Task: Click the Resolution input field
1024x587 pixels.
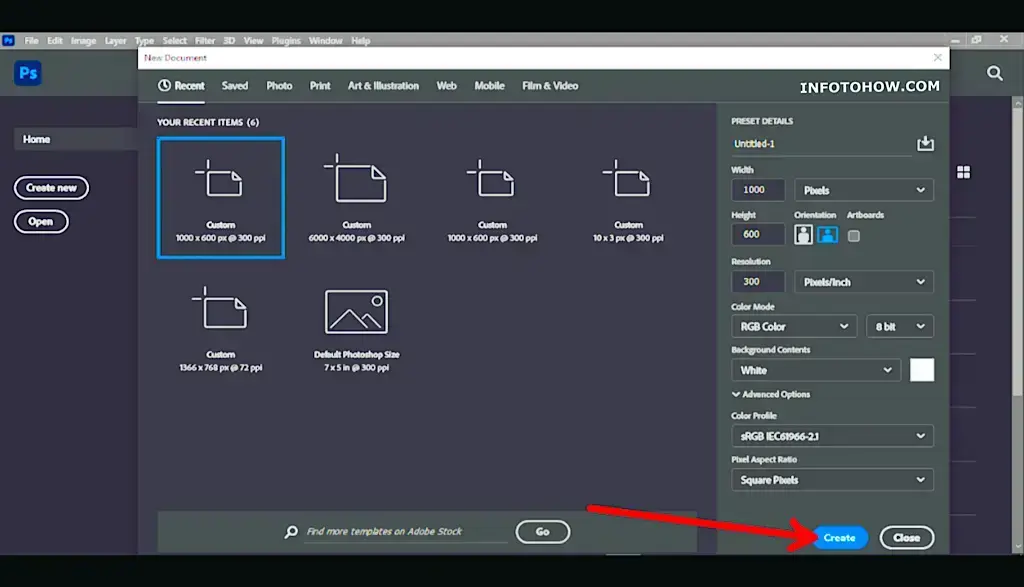Action: pyautogui.click(x=758, y=282)
